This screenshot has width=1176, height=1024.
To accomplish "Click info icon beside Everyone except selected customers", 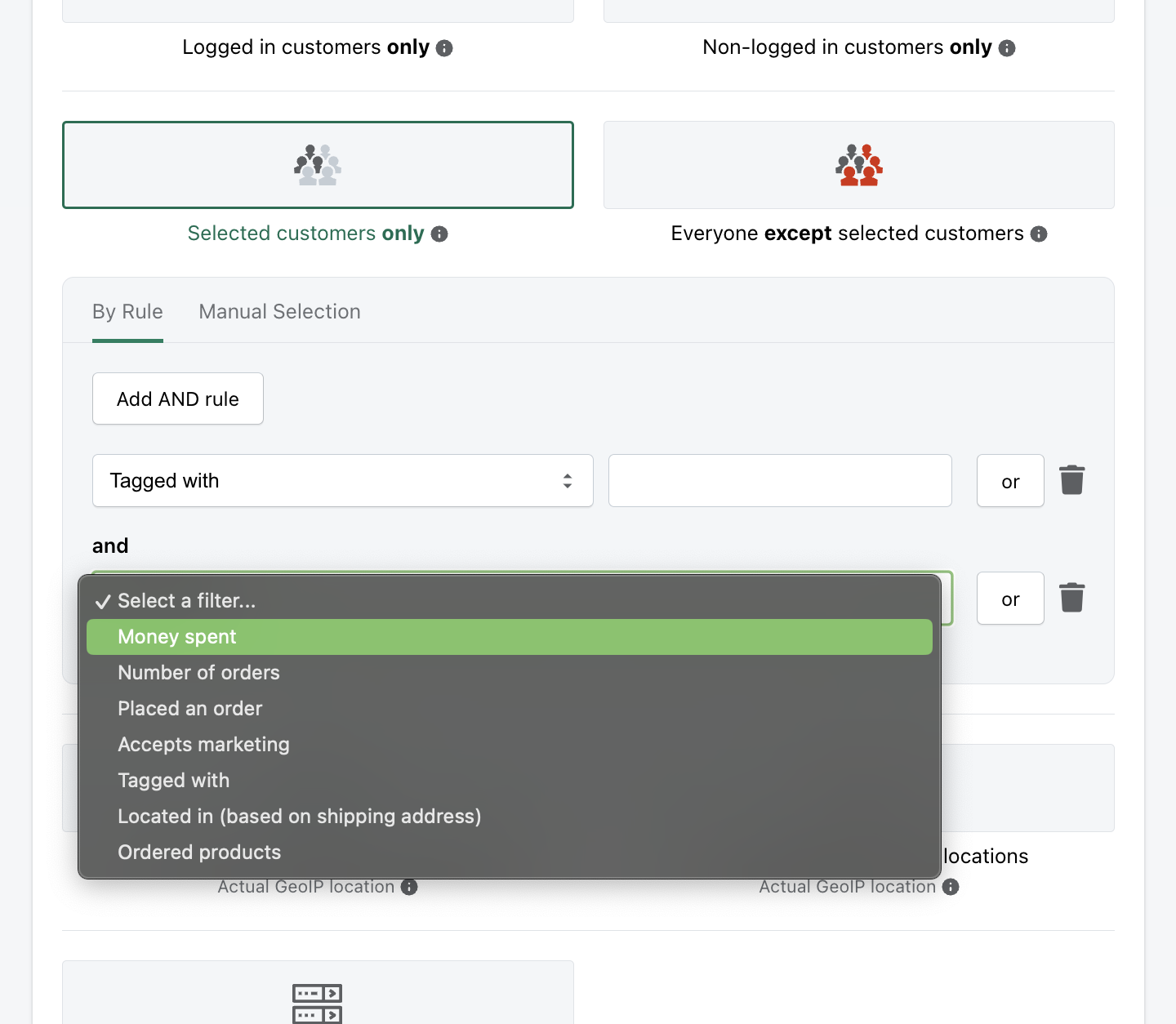I will coord(1039,234).
